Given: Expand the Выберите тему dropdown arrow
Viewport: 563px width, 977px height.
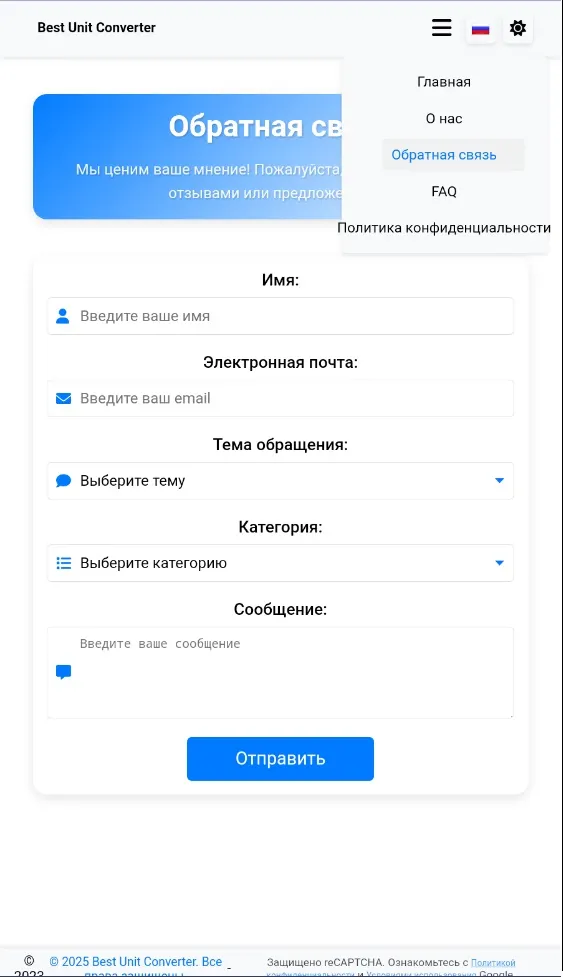Looking at the screenshot, I should 499,480.
